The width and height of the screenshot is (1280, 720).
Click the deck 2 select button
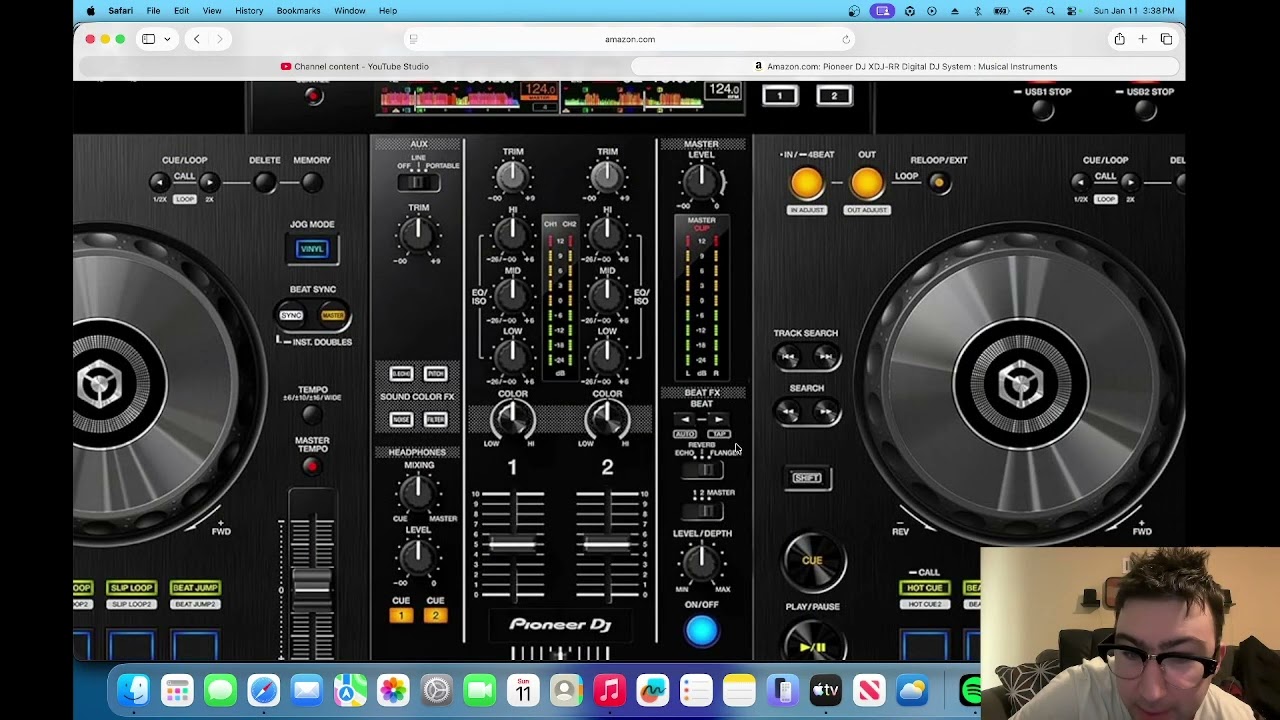[834, 96]
